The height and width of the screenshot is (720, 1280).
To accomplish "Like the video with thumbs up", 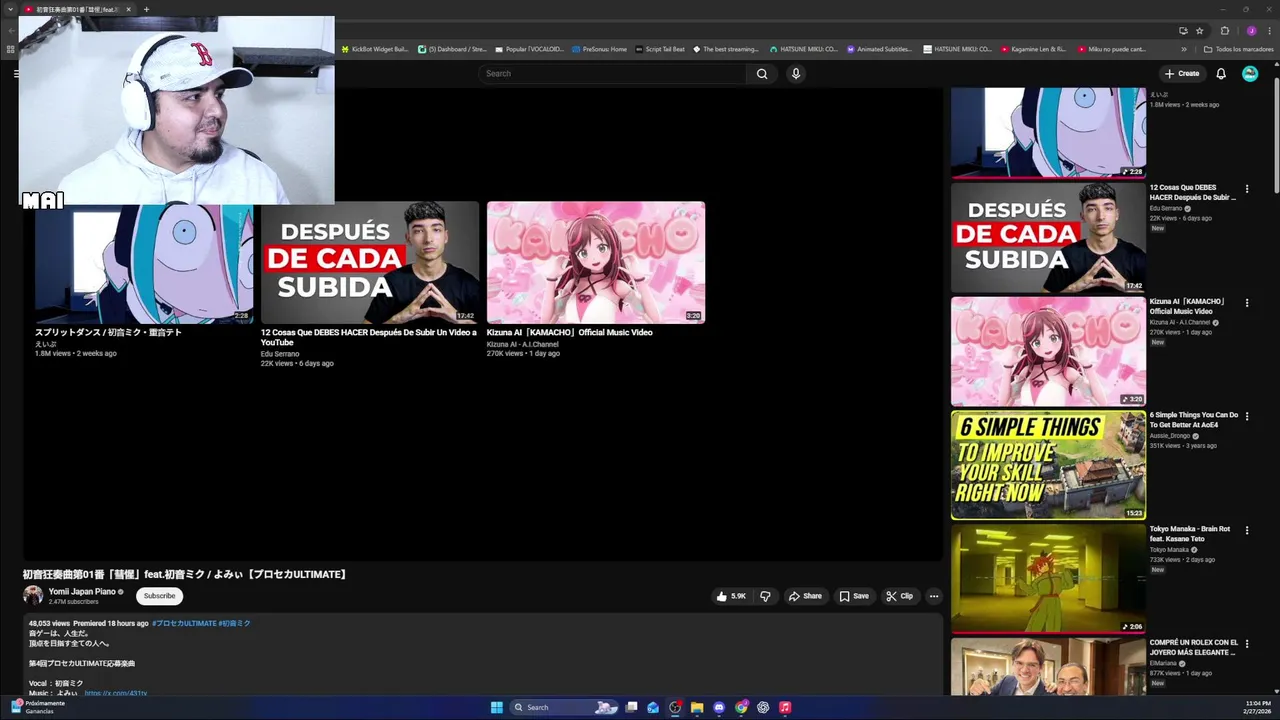I will (731, 596).
